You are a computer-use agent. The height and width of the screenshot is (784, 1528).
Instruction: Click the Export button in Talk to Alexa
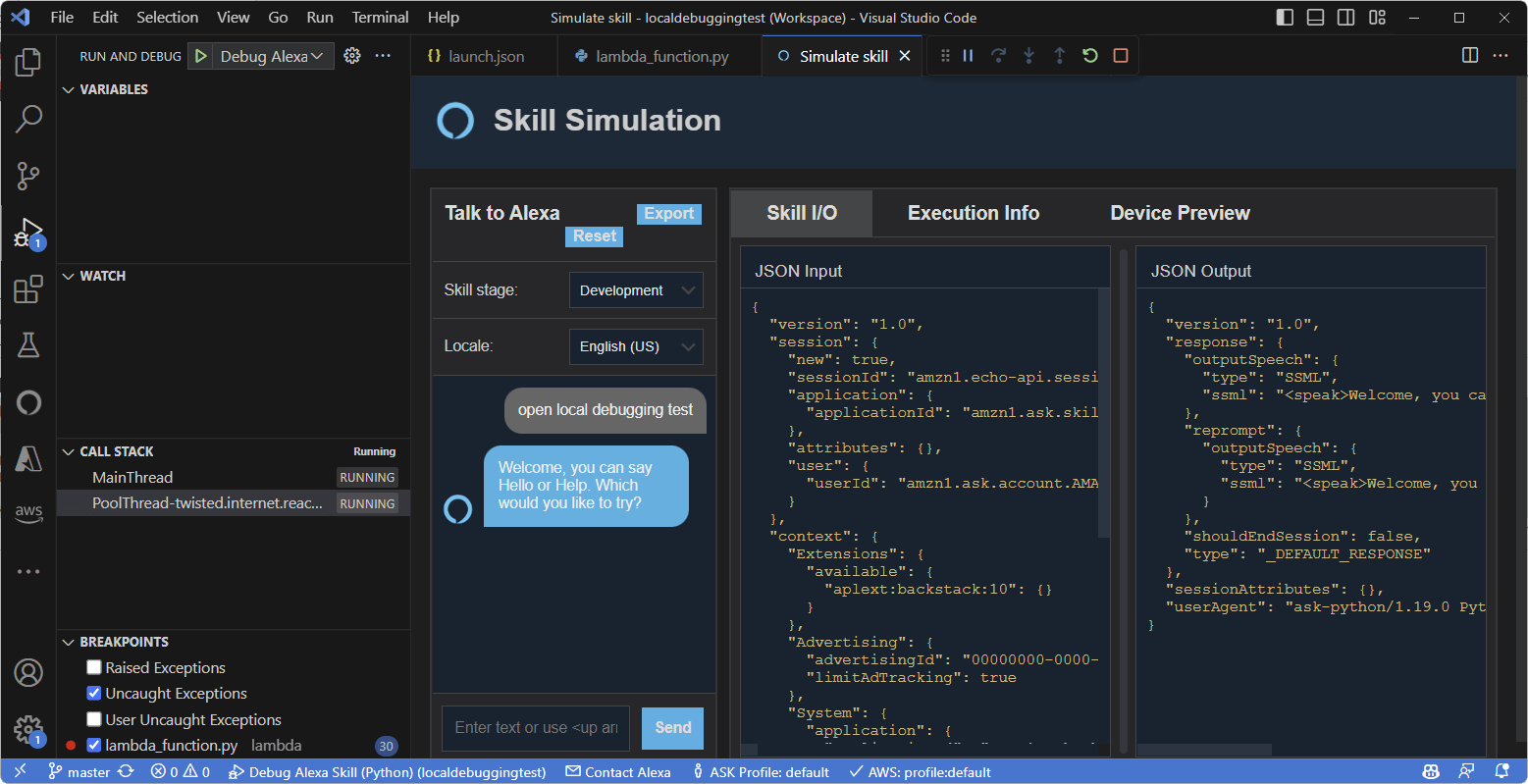668,213
